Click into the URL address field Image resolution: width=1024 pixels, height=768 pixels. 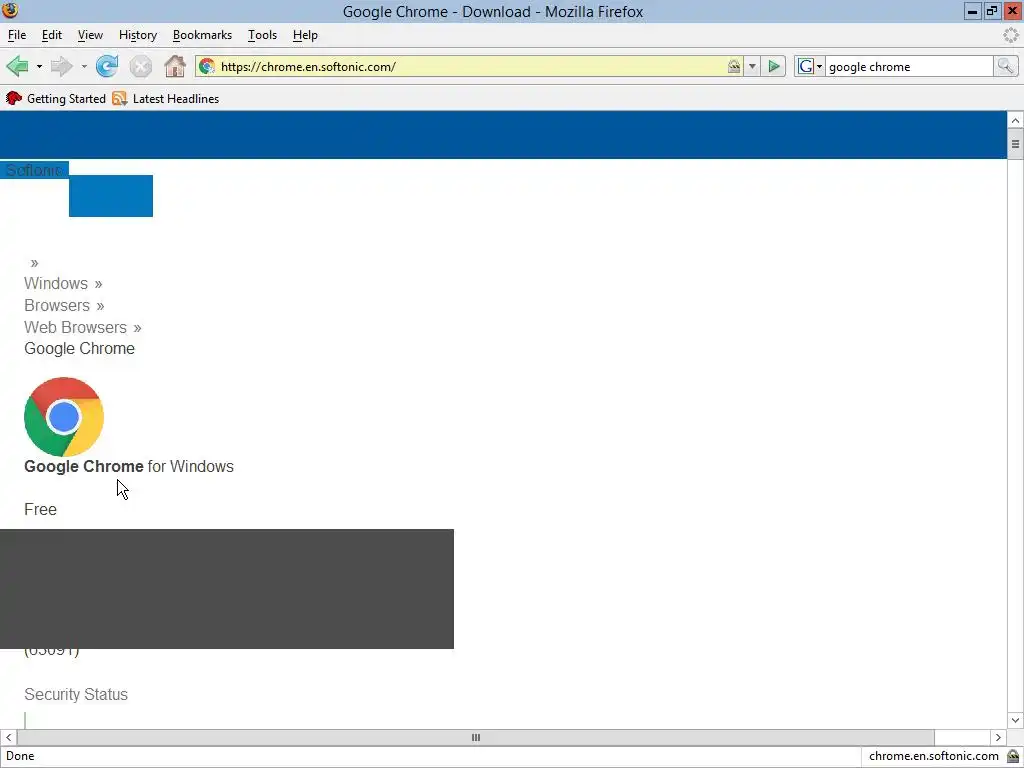(x=470, y=66)
